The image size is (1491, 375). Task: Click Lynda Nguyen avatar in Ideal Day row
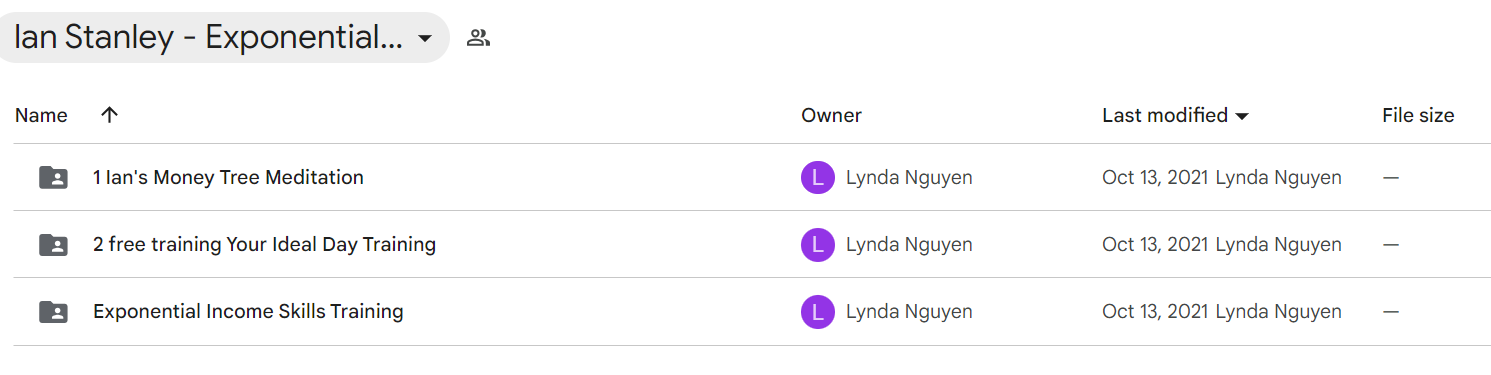coord(818,245)
